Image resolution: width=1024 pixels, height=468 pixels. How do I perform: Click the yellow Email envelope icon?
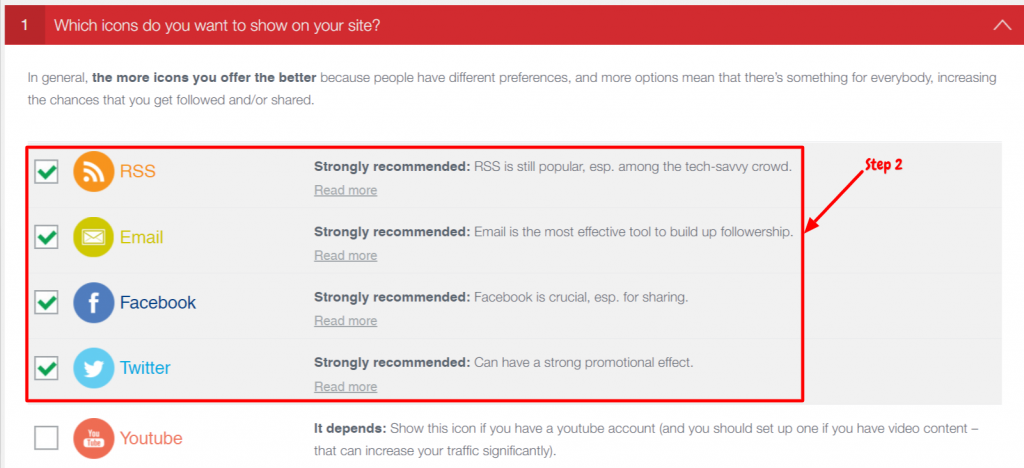click(93, 237)
